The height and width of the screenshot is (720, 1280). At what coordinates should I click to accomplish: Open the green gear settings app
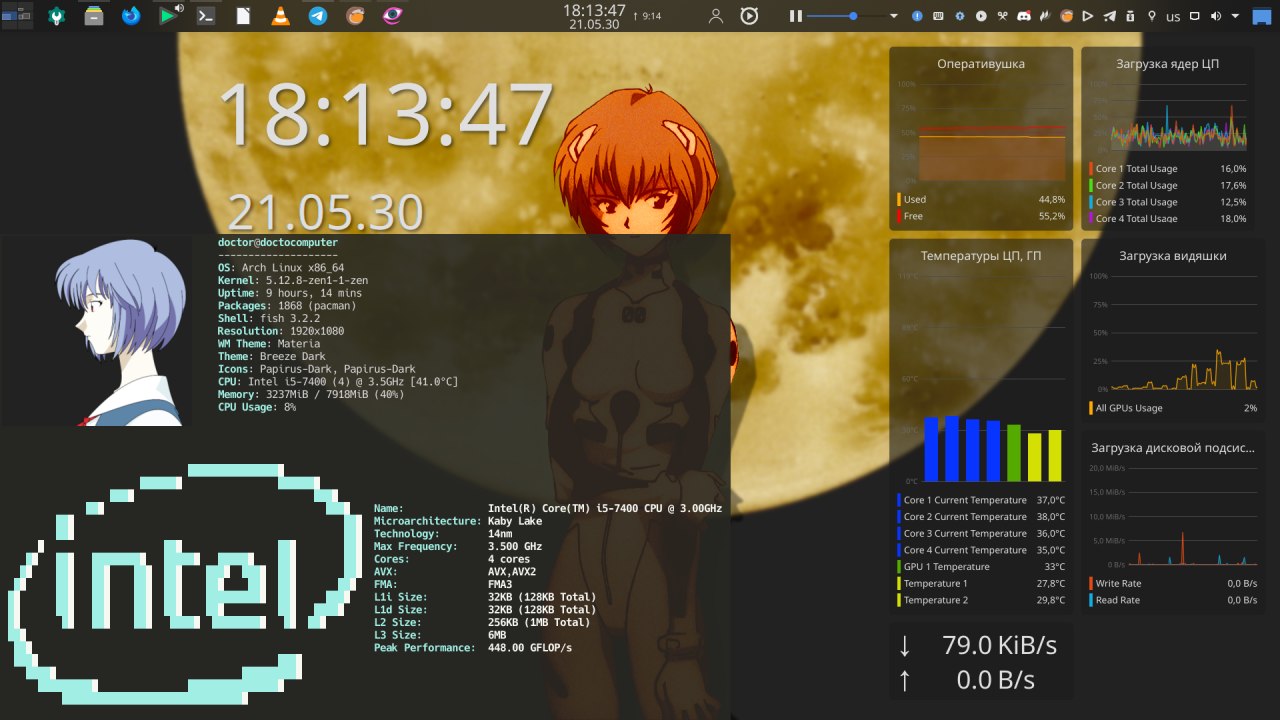point(58,16)
